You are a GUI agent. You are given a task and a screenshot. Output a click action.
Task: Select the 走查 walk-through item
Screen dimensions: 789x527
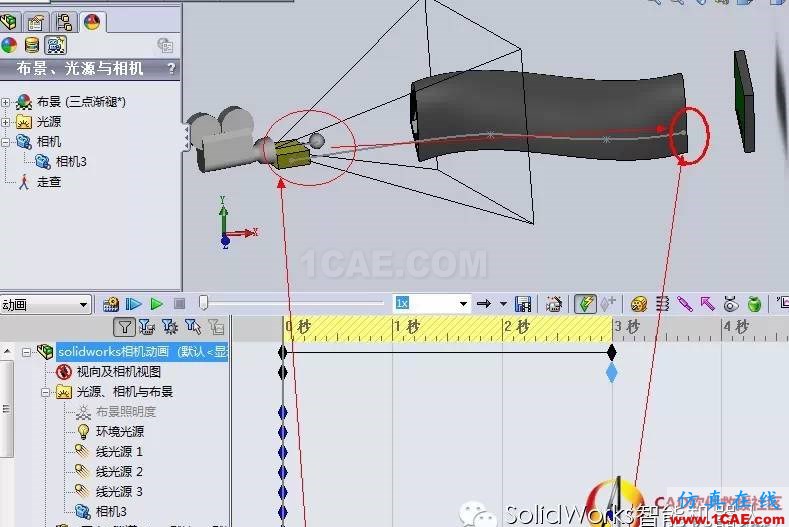coord(49,182)
